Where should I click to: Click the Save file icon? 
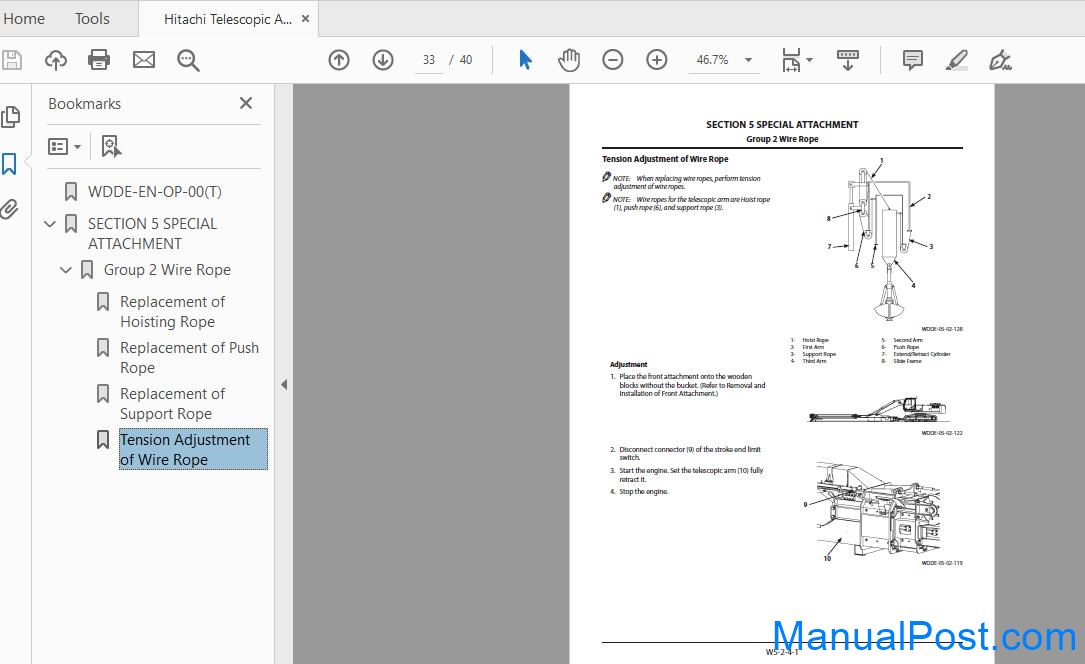(12, 60)
